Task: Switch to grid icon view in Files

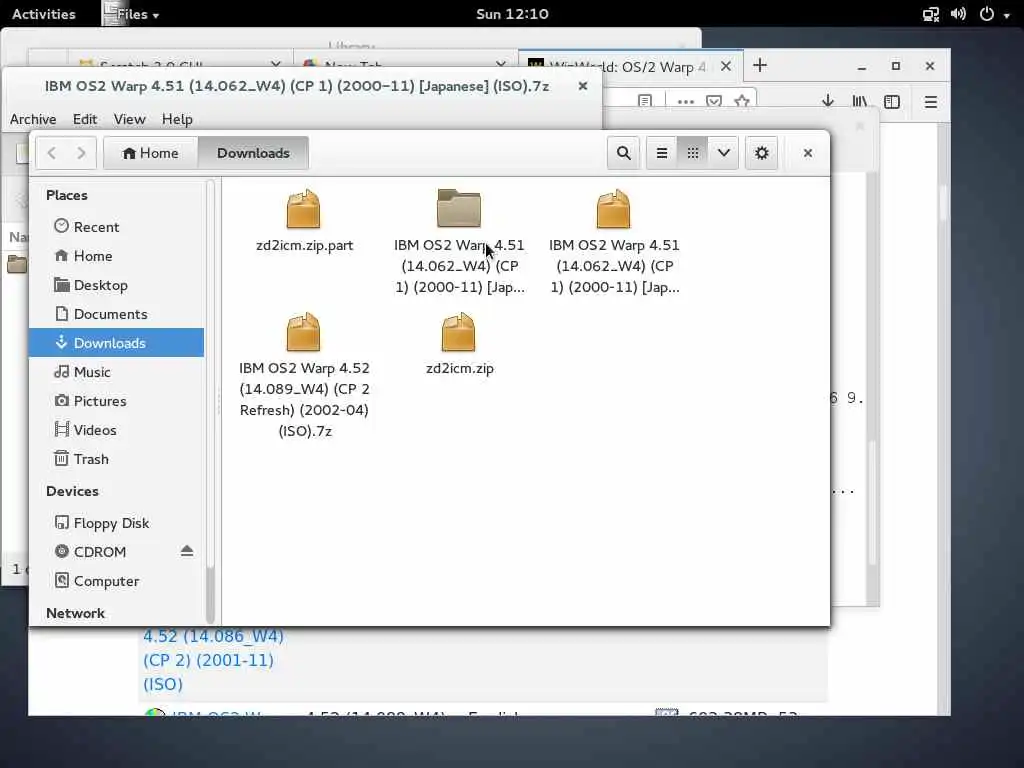Action: click(x=693, y=153)
